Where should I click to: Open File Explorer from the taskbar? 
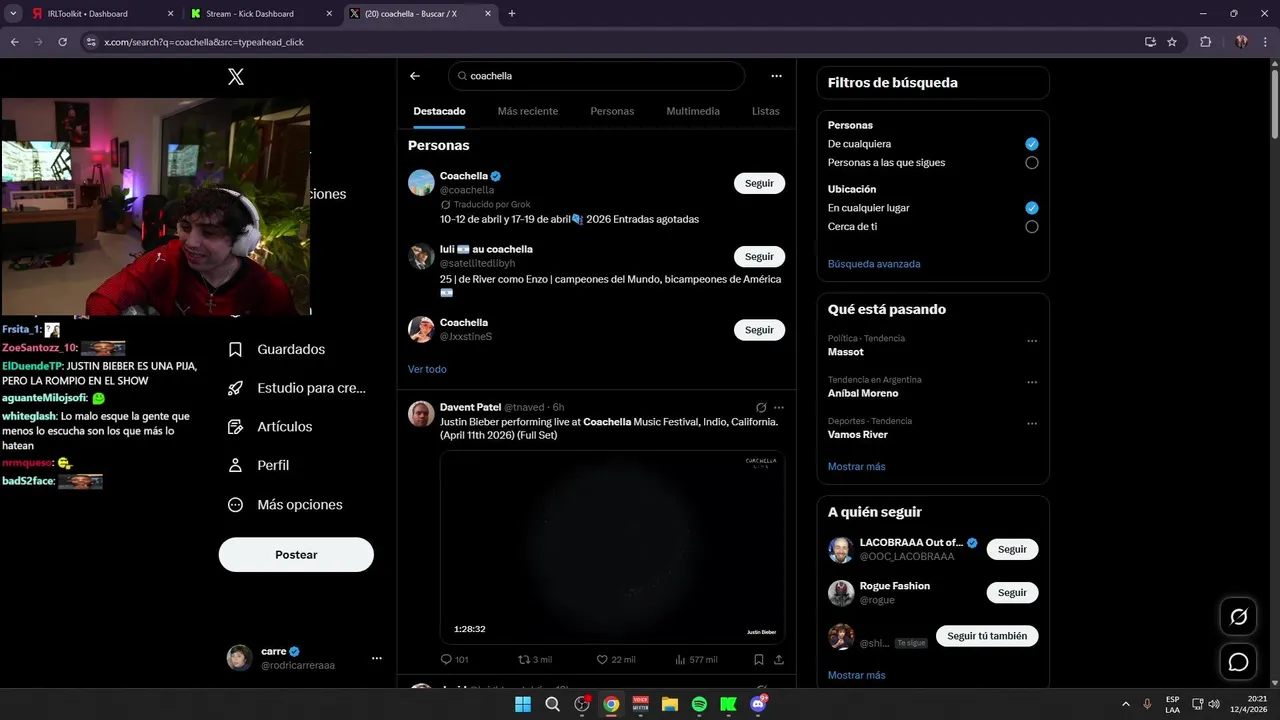[x=670, y=704]
